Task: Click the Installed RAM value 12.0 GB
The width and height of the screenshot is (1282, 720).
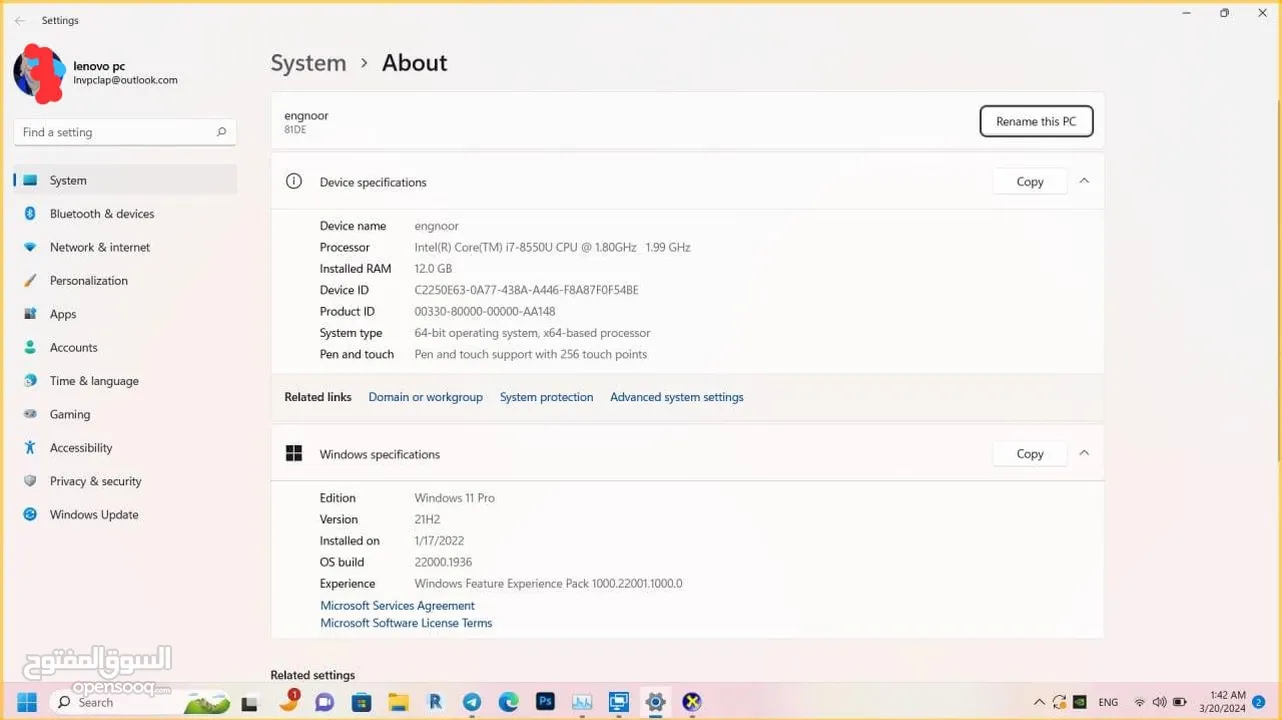Action: (x=433, y=268)
